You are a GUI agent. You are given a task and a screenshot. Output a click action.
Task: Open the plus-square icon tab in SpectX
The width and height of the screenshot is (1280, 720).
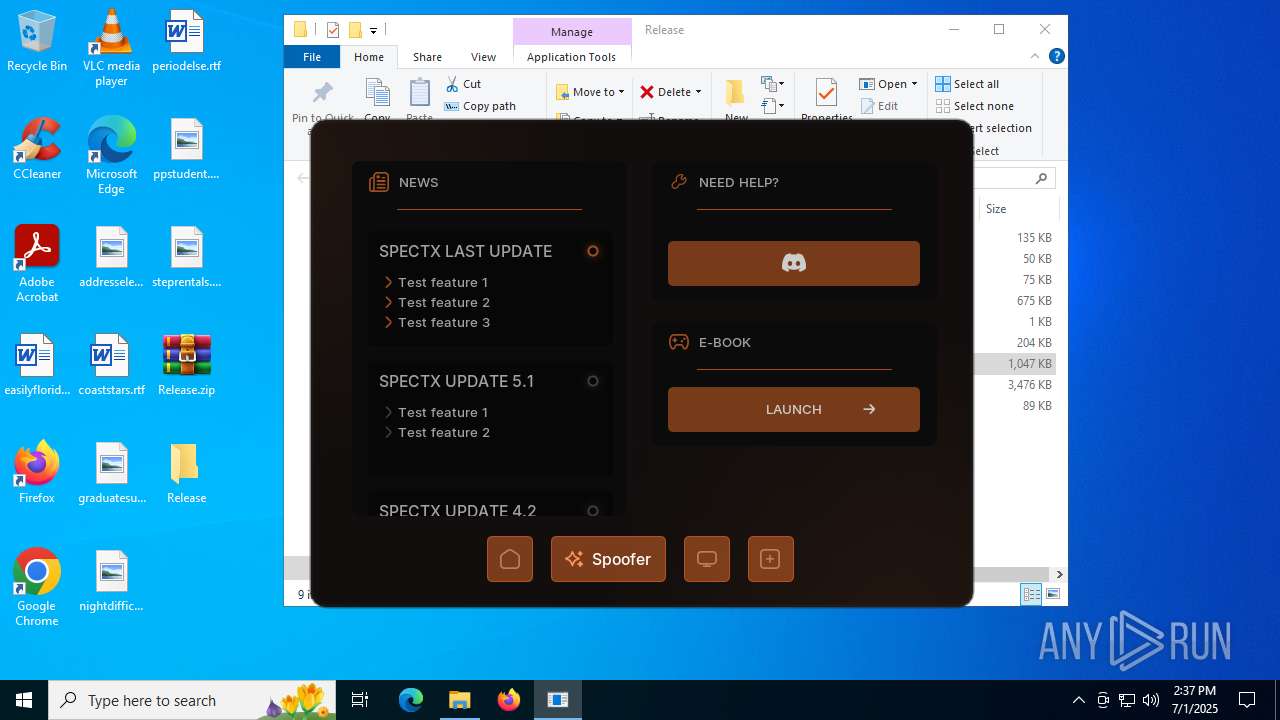pos(771,559)
